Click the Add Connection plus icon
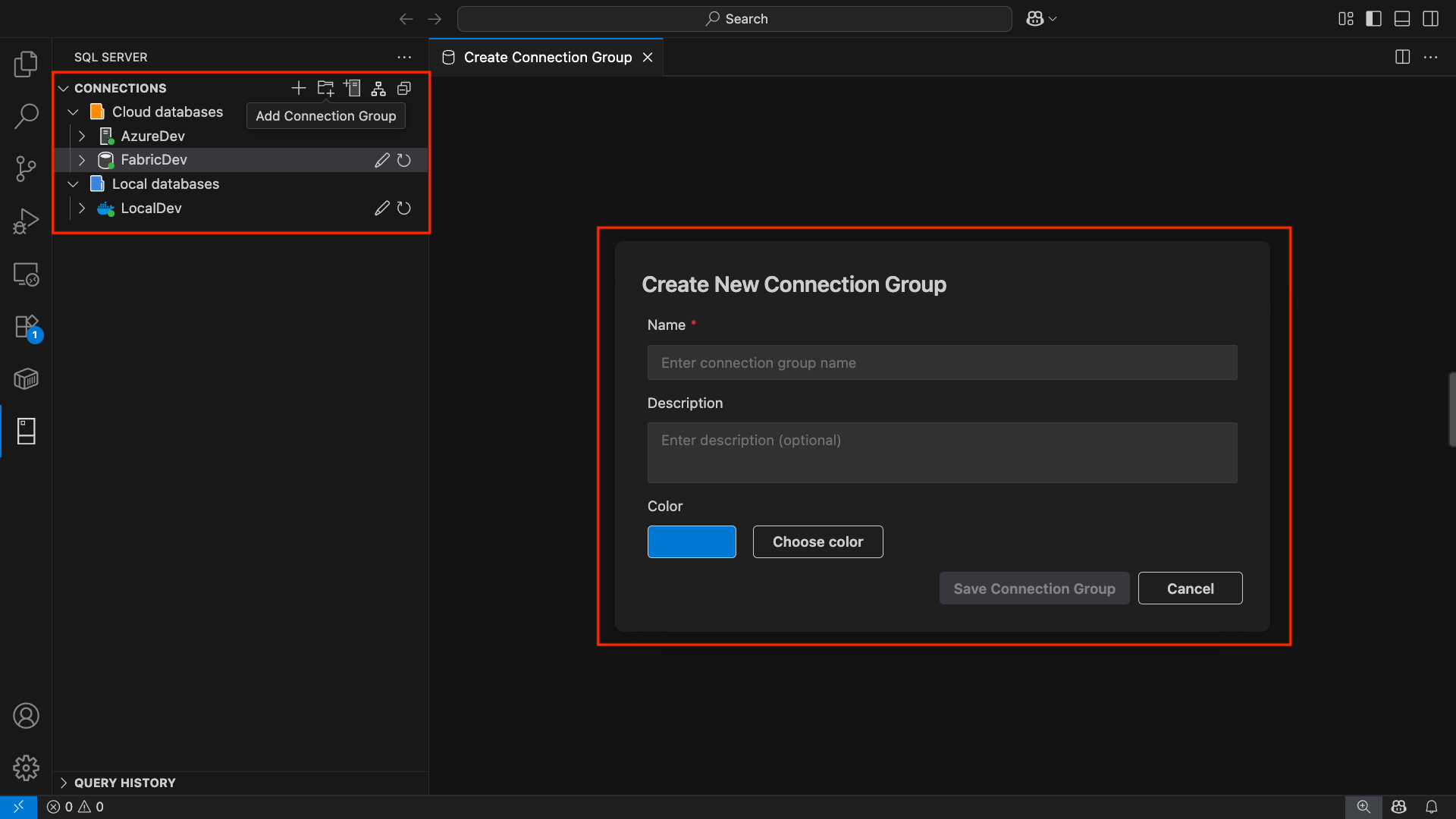Screen dimensions: 1456x819 click(299, 88)
